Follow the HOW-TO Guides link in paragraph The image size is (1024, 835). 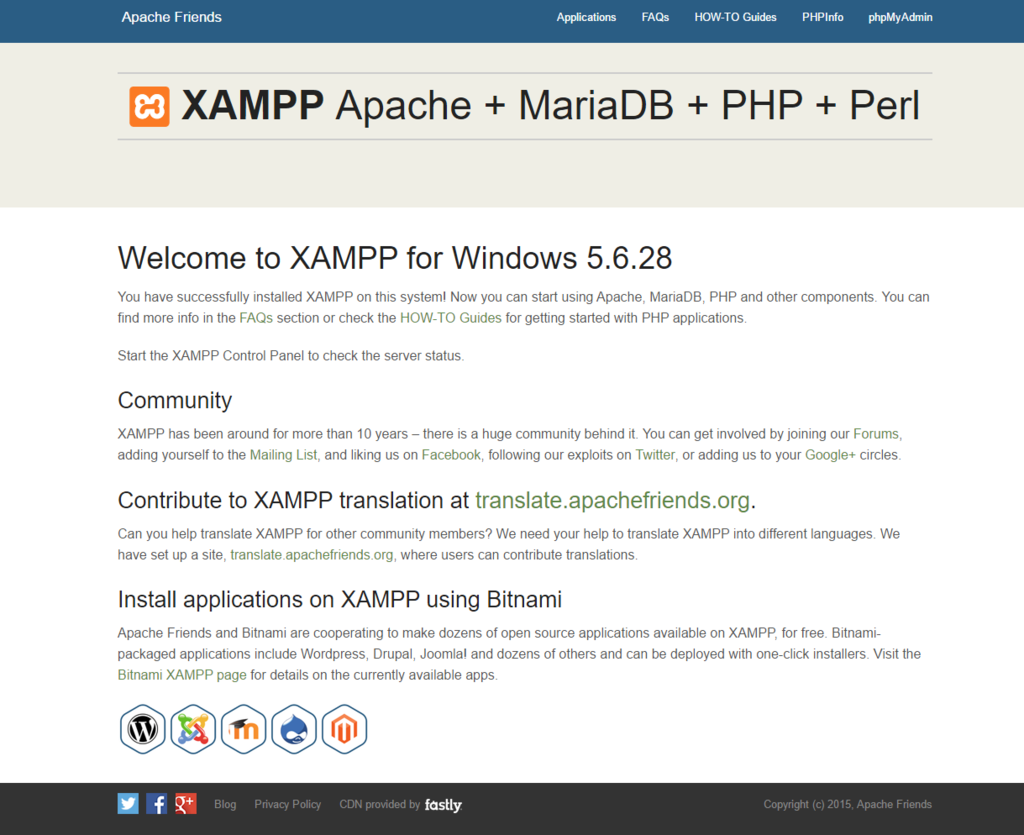click(x=451, y=318)
